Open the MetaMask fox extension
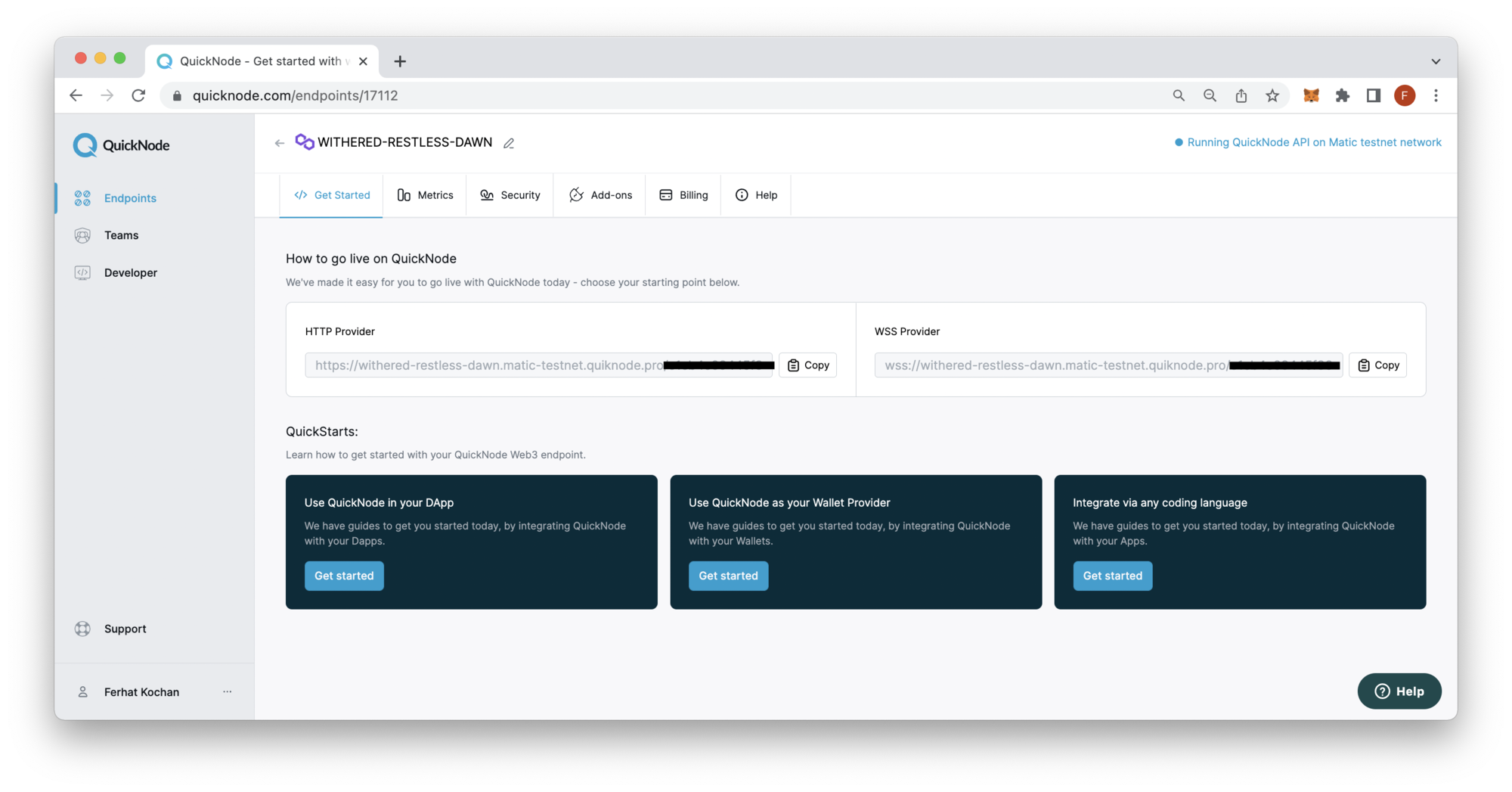1512x792 pixels. coord(1311,95)
